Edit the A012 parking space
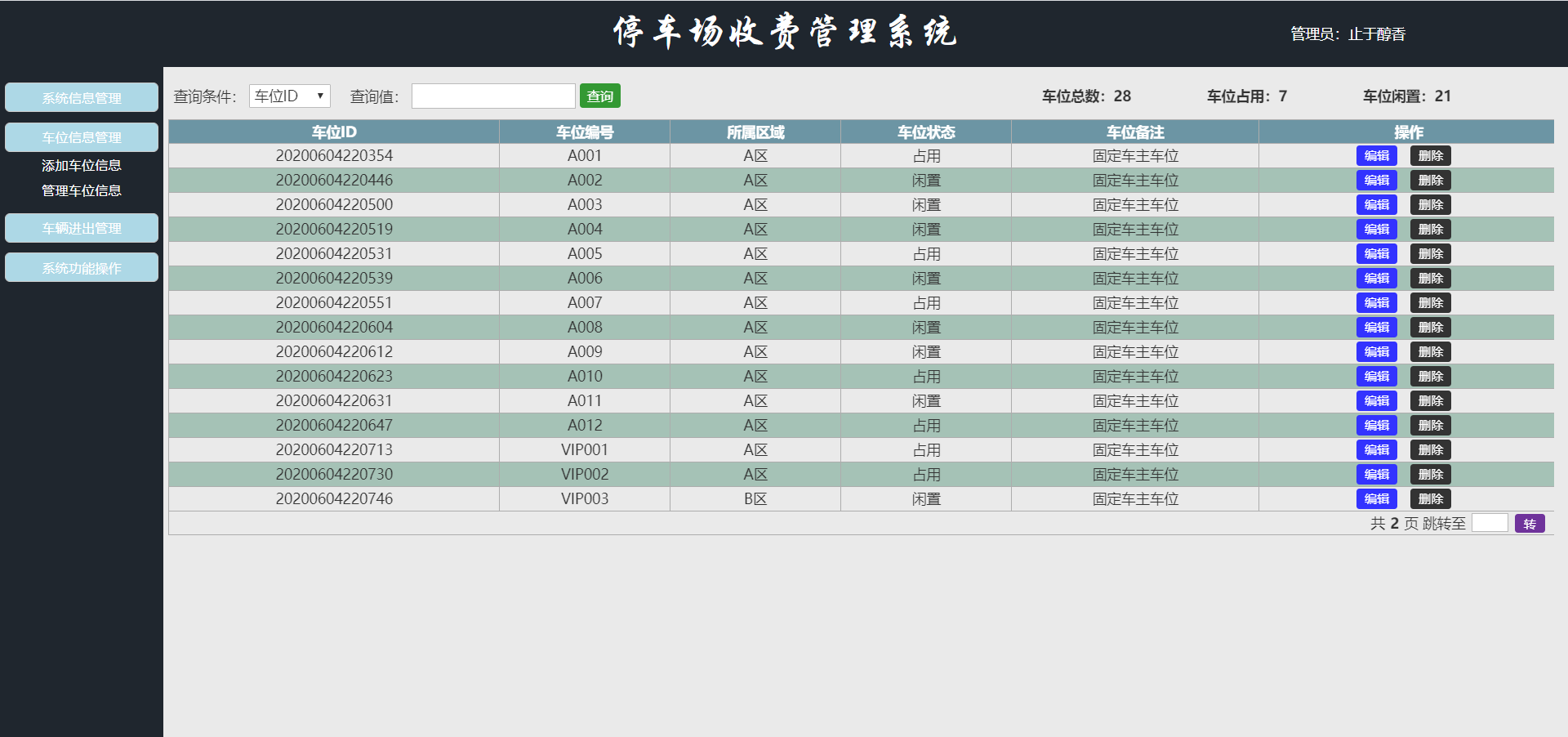1568x737 pixels. pyautogui.click(x=1377, y=425)
